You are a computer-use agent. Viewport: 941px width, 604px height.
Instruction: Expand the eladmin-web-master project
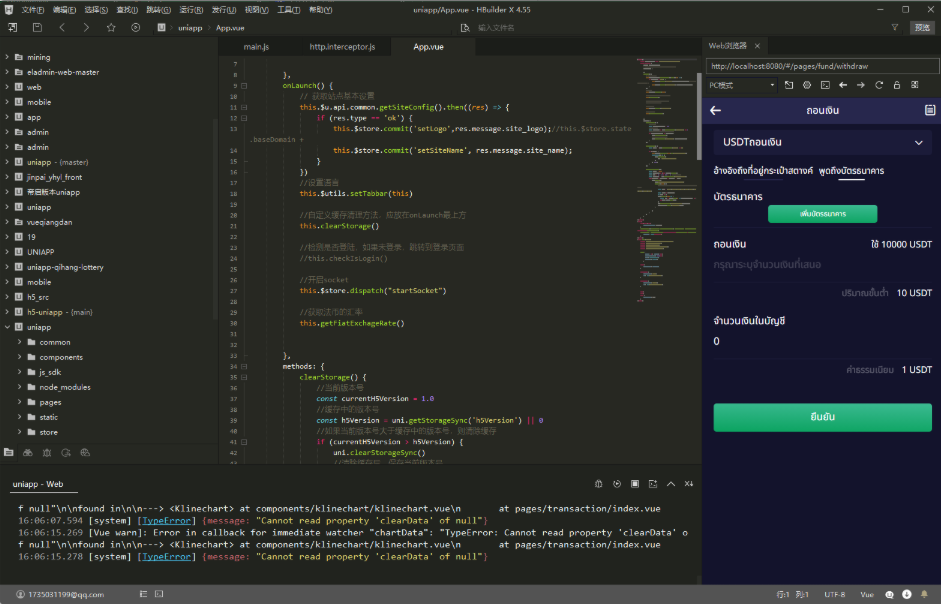coord(7,72)
